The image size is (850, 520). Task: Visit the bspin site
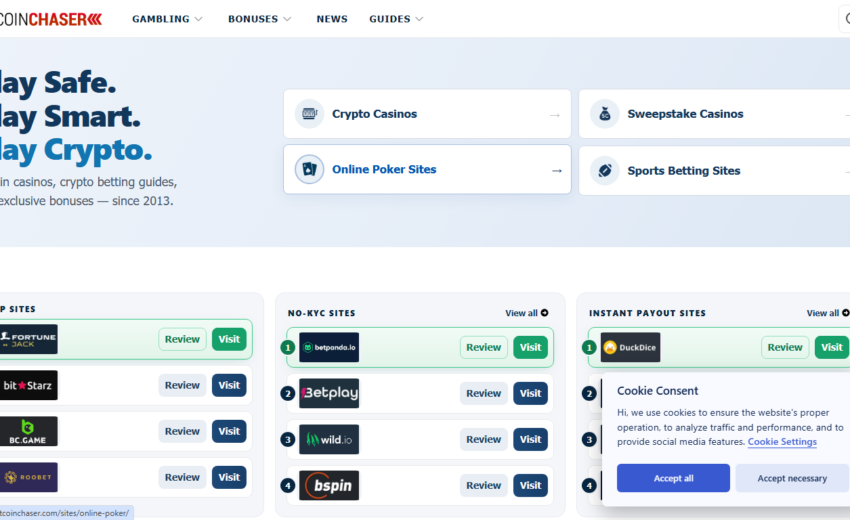530,486
